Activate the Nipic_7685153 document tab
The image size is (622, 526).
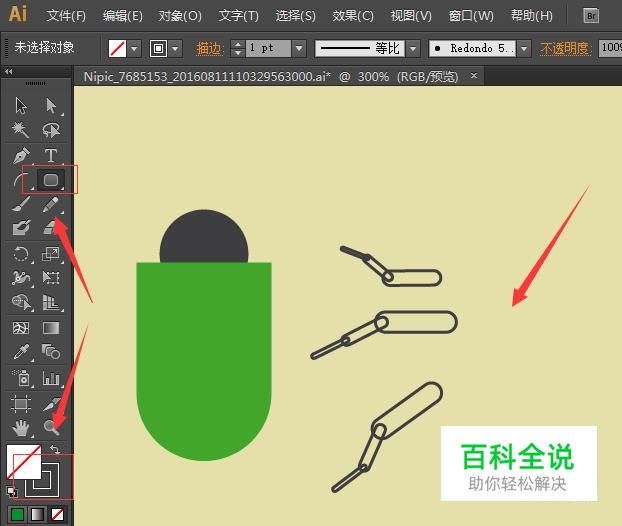coord(271,76)
